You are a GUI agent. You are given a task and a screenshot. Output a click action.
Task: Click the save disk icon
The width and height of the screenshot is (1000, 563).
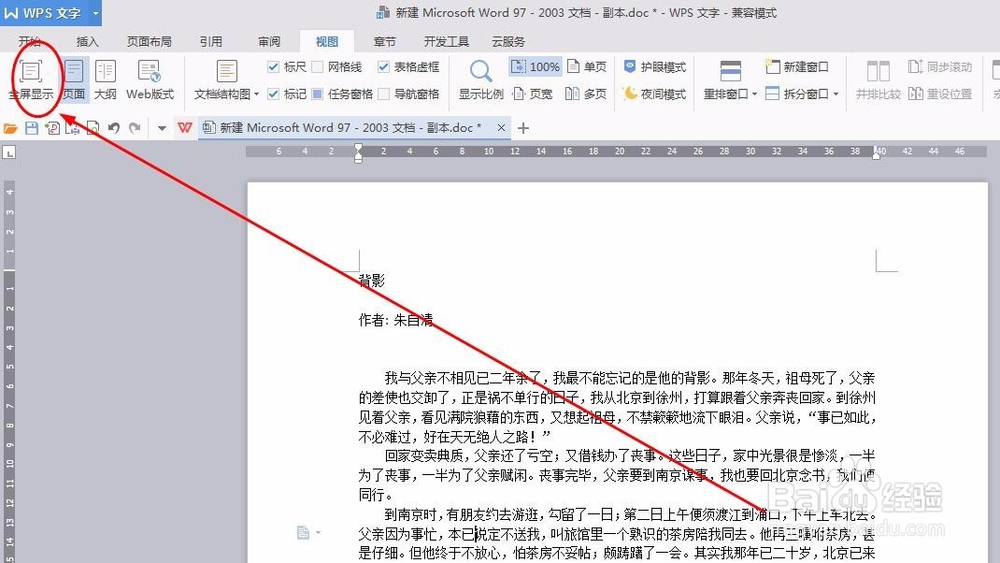pyautogui.click(x=31, y=128)
